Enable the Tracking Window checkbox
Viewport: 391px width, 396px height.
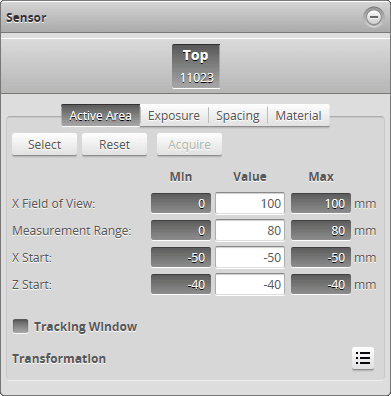[20, 326]
